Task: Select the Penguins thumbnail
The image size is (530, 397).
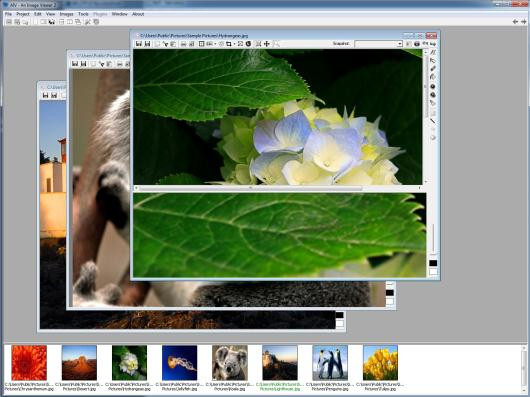Action: 330,363
